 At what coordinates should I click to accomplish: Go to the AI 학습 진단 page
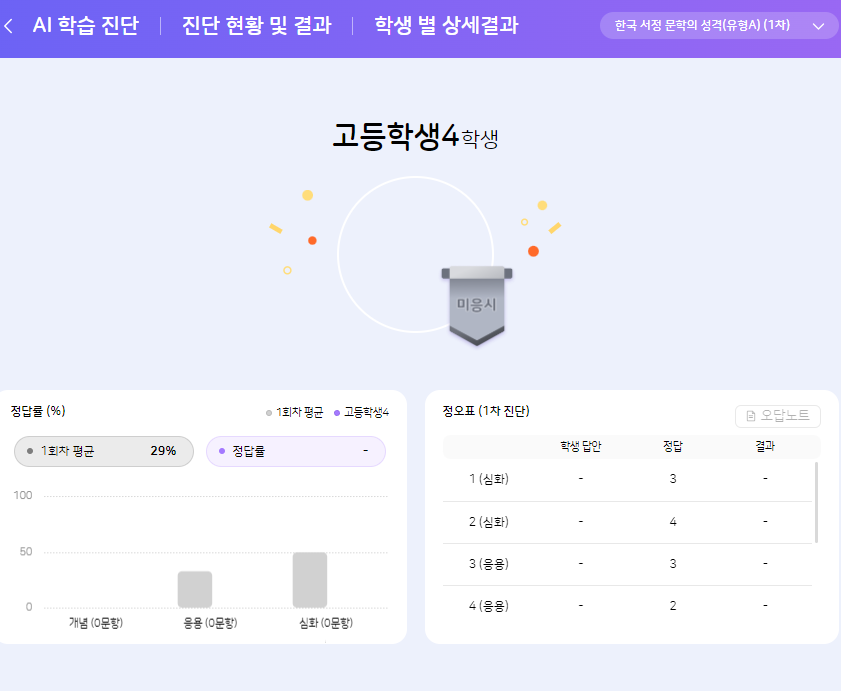pyautogui.click(x=85, y=26)
